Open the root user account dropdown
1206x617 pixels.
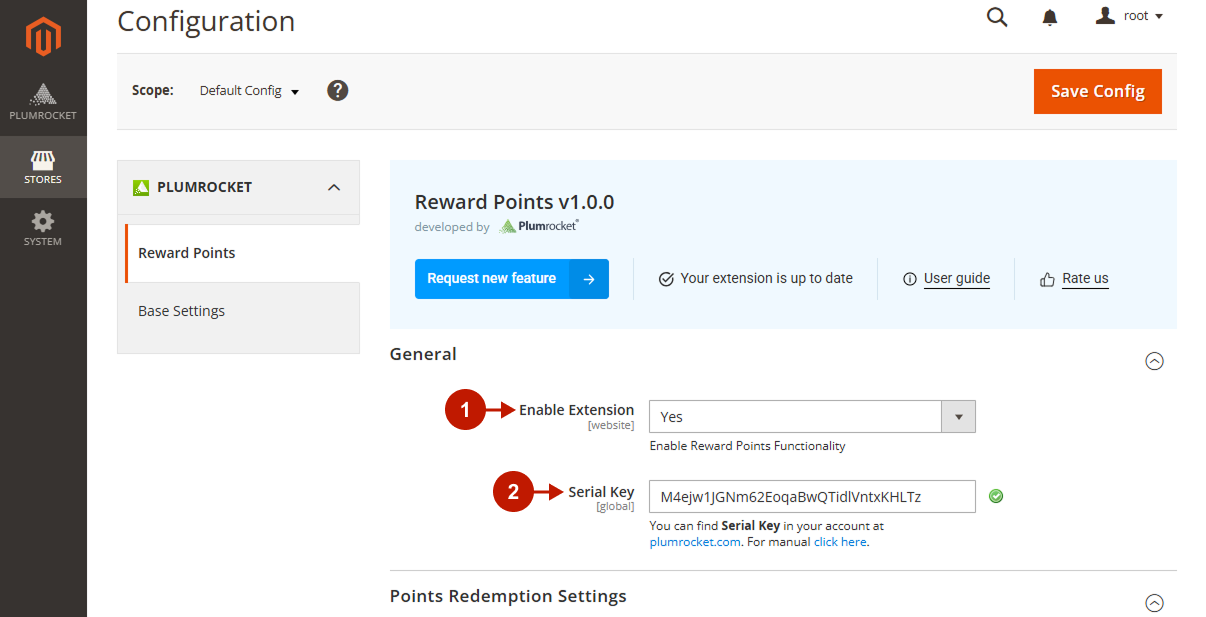coord(1130,16)
